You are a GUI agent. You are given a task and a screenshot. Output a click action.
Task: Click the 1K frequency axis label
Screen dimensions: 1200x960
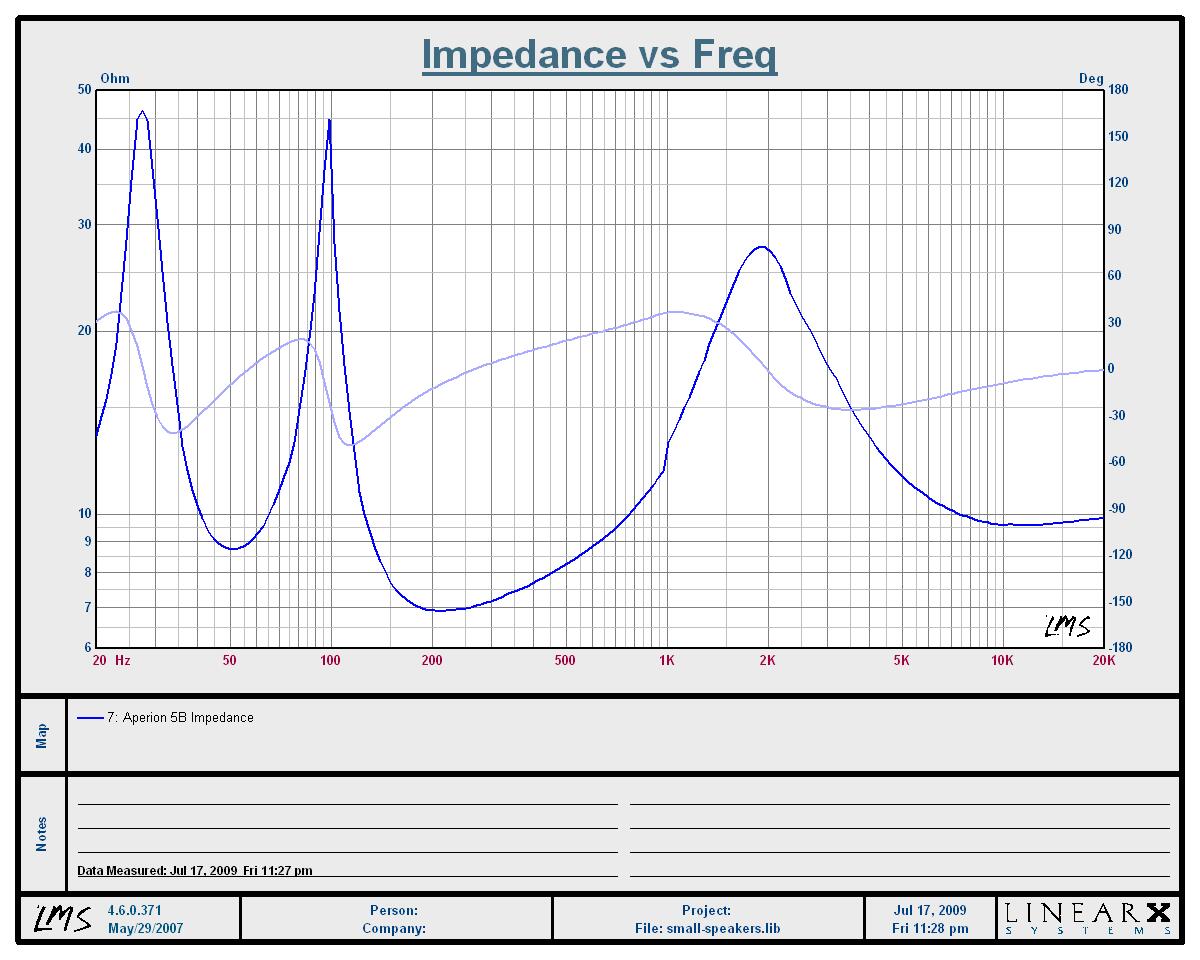[x=667, y=661]
